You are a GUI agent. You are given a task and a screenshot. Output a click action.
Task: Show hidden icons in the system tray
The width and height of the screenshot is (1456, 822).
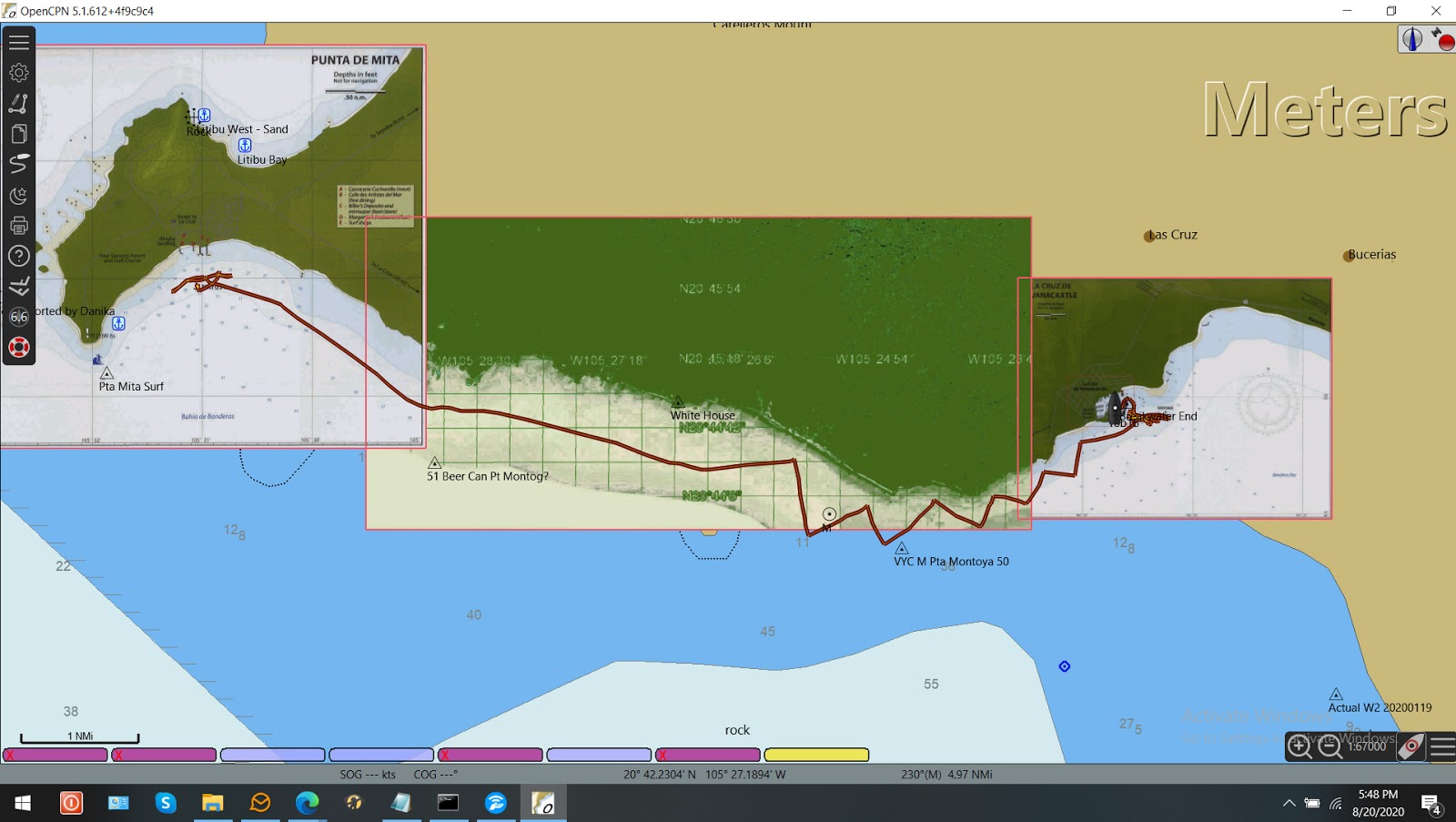1289,804
